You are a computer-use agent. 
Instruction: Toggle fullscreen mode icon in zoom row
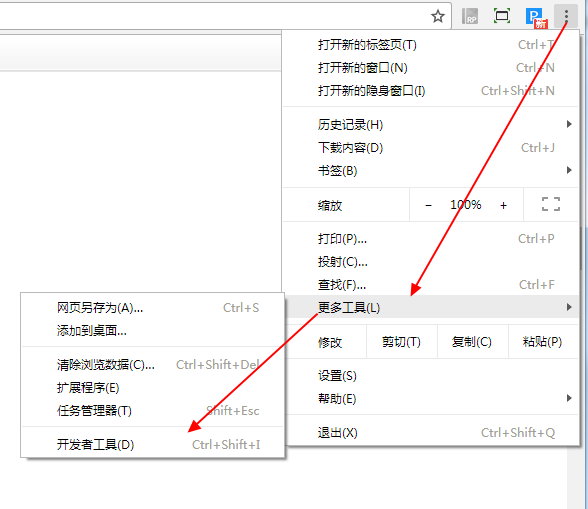coord(551,204)
